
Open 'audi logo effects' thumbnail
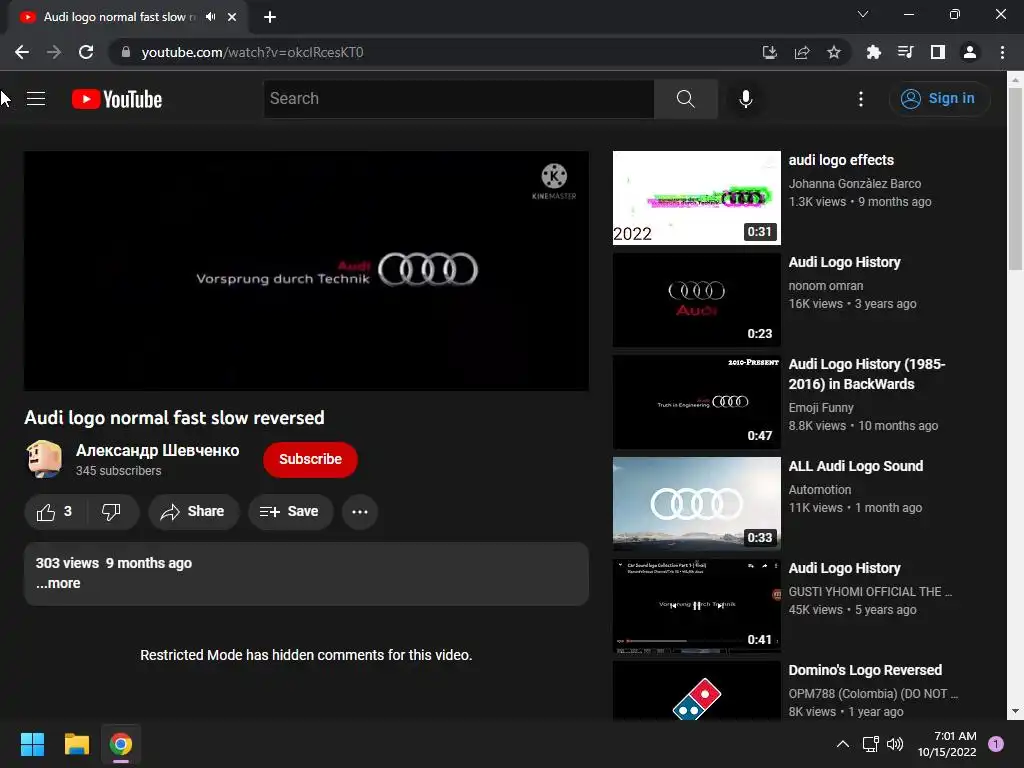(x=696, y=198)
